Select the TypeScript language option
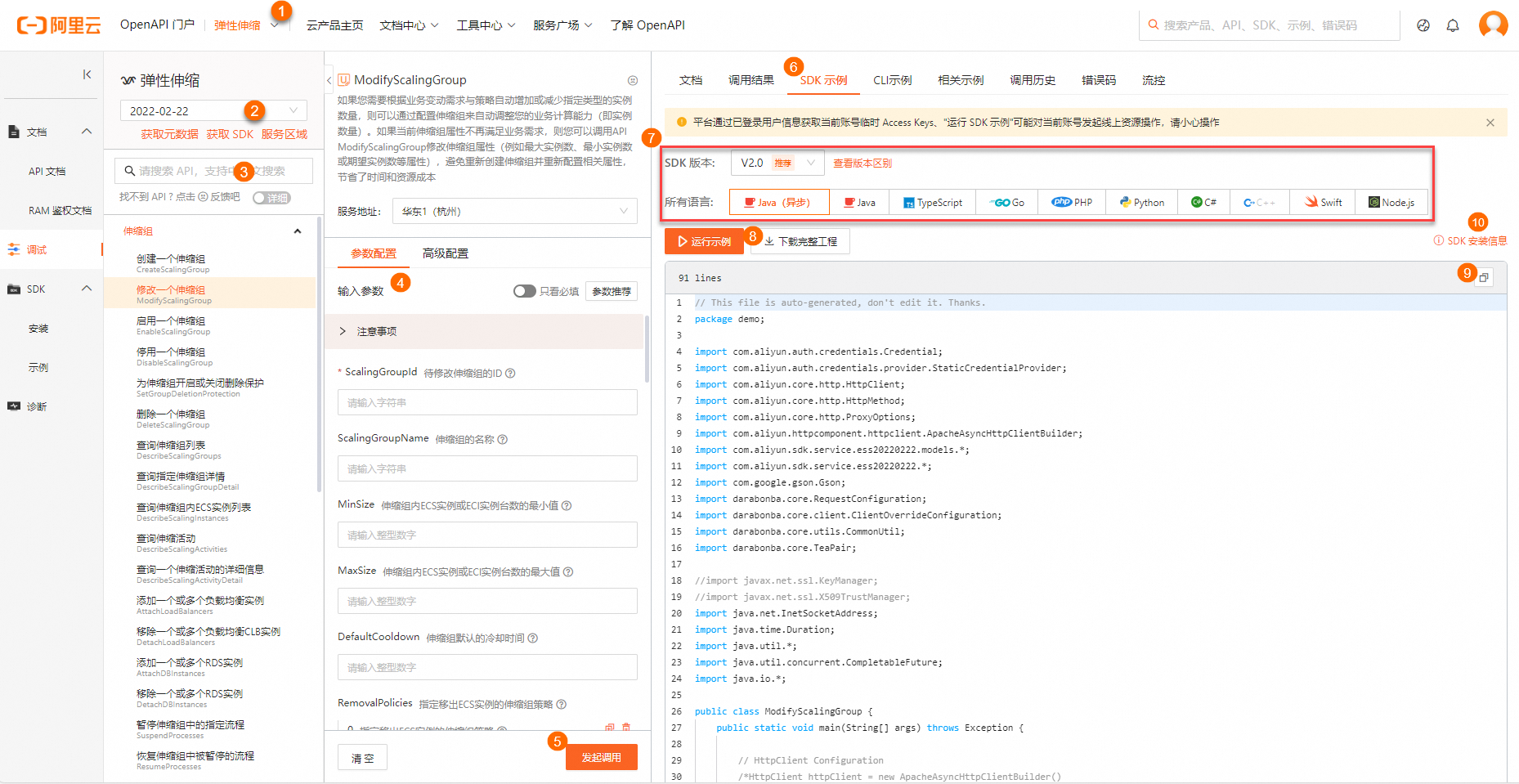 (x=933, y=202)
